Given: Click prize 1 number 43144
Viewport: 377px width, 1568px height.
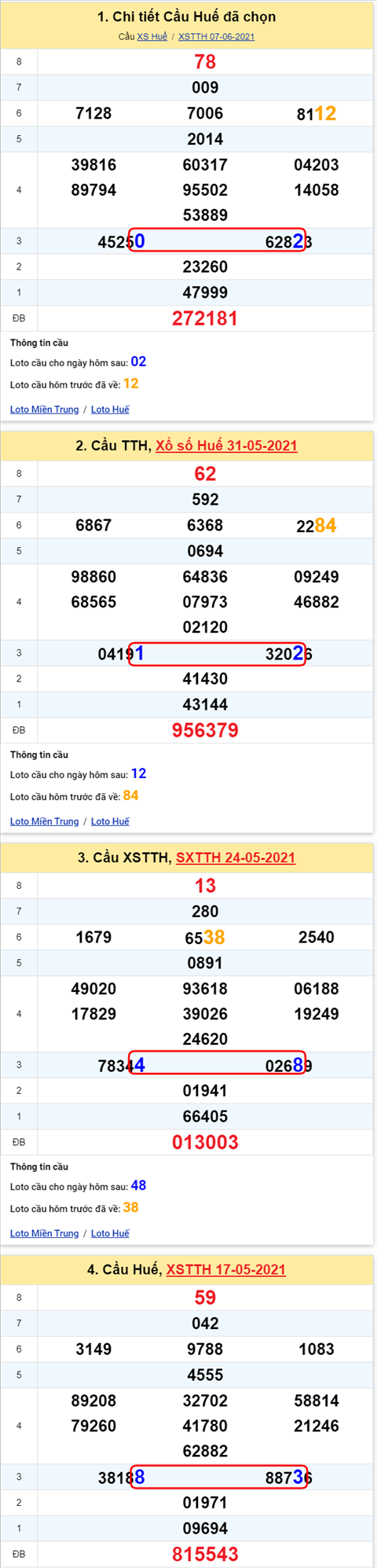Looking at the screenshot, I should (x=205, y=704).
